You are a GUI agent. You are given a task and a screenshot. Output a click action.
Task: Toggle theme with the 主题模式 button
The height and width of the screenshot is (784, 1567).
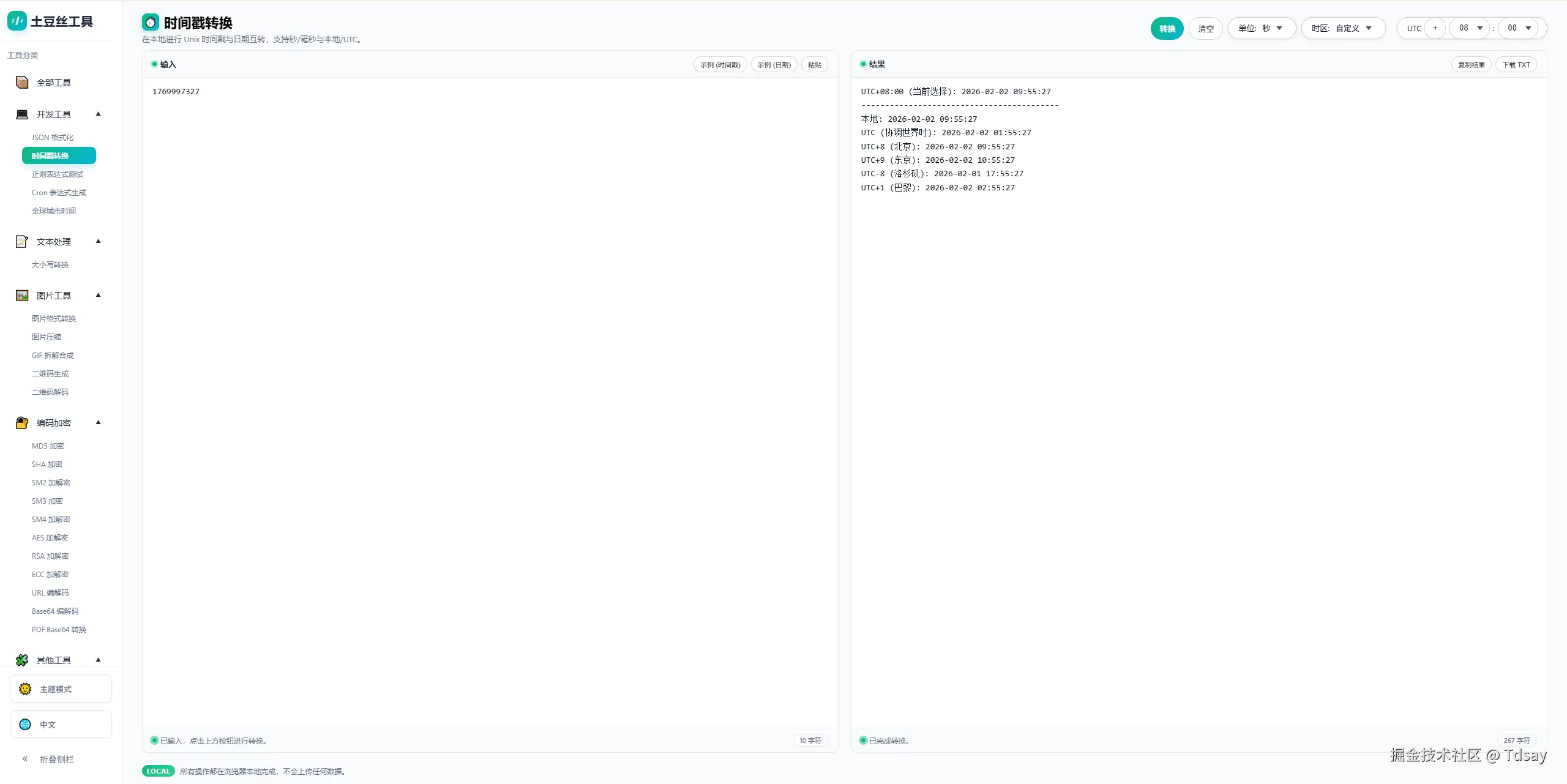(x=61, y=689)
